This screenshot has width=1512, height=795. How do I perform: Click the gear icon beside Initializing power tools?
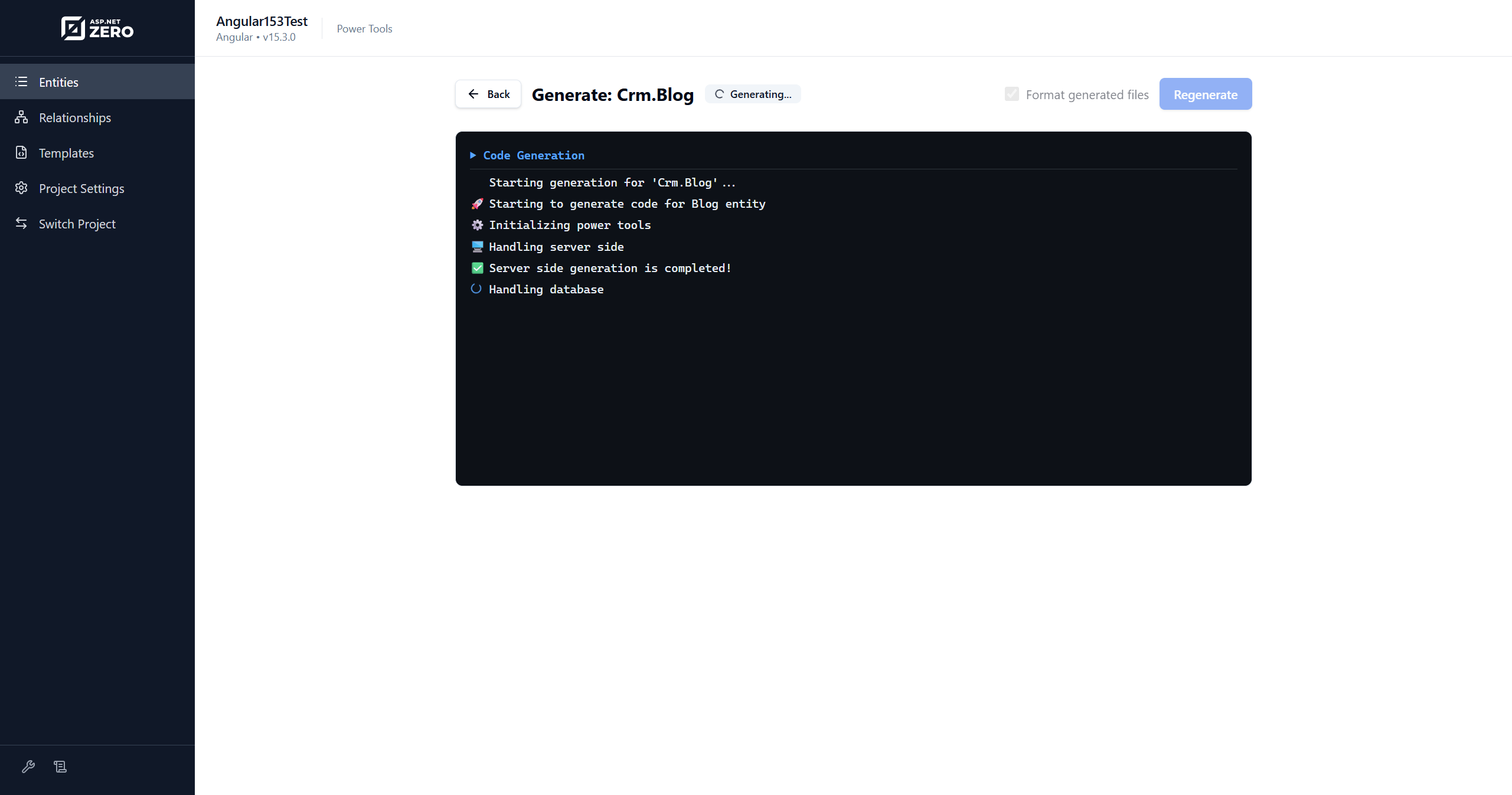point(477,225)
